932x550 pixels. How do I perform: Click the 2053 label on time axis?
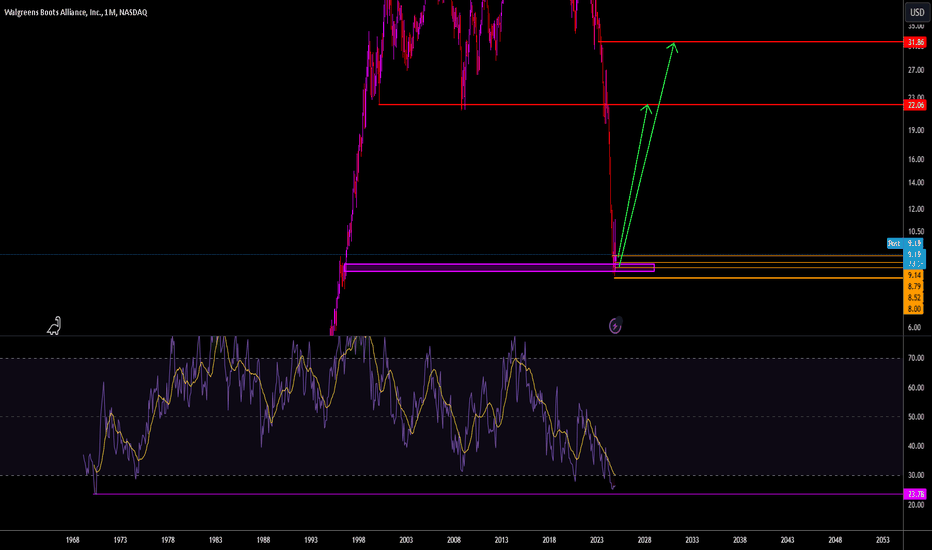[x=883, y=540]
